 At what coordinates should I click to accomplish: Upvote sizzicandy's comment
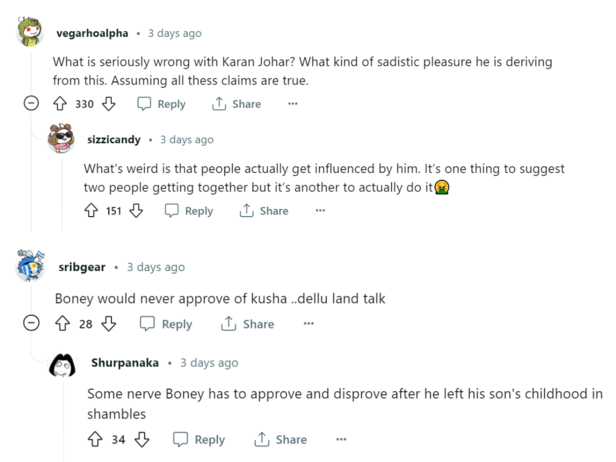tap(91, 211)
